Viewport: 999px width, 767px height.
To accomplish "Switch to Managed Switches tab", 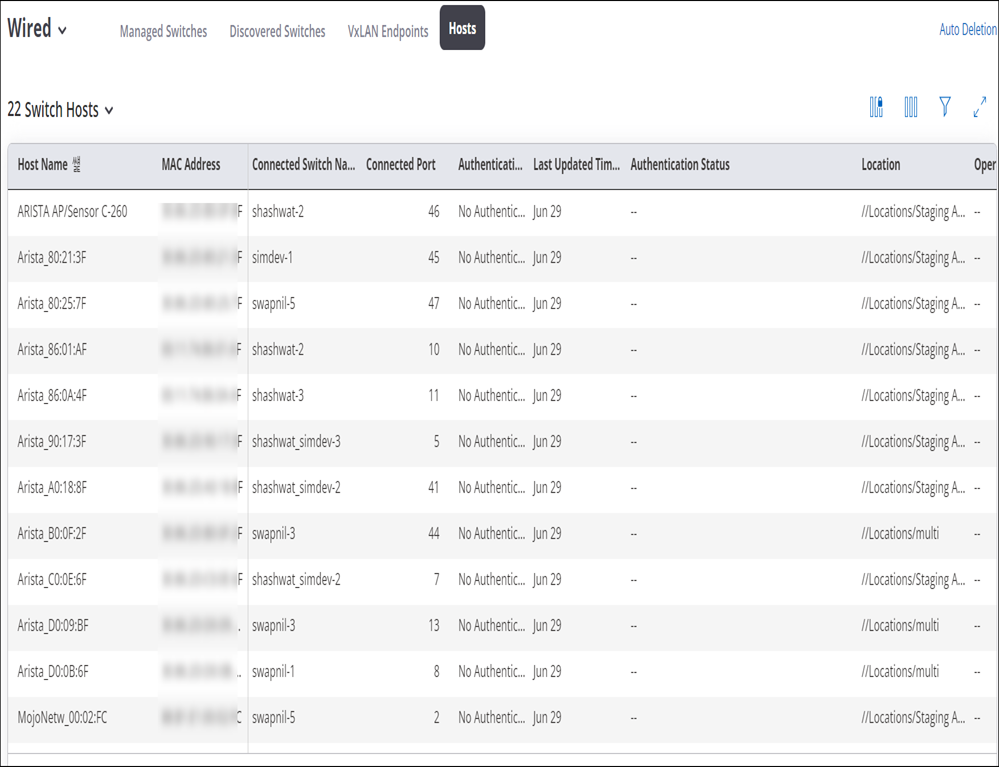I will click(163, 31).
